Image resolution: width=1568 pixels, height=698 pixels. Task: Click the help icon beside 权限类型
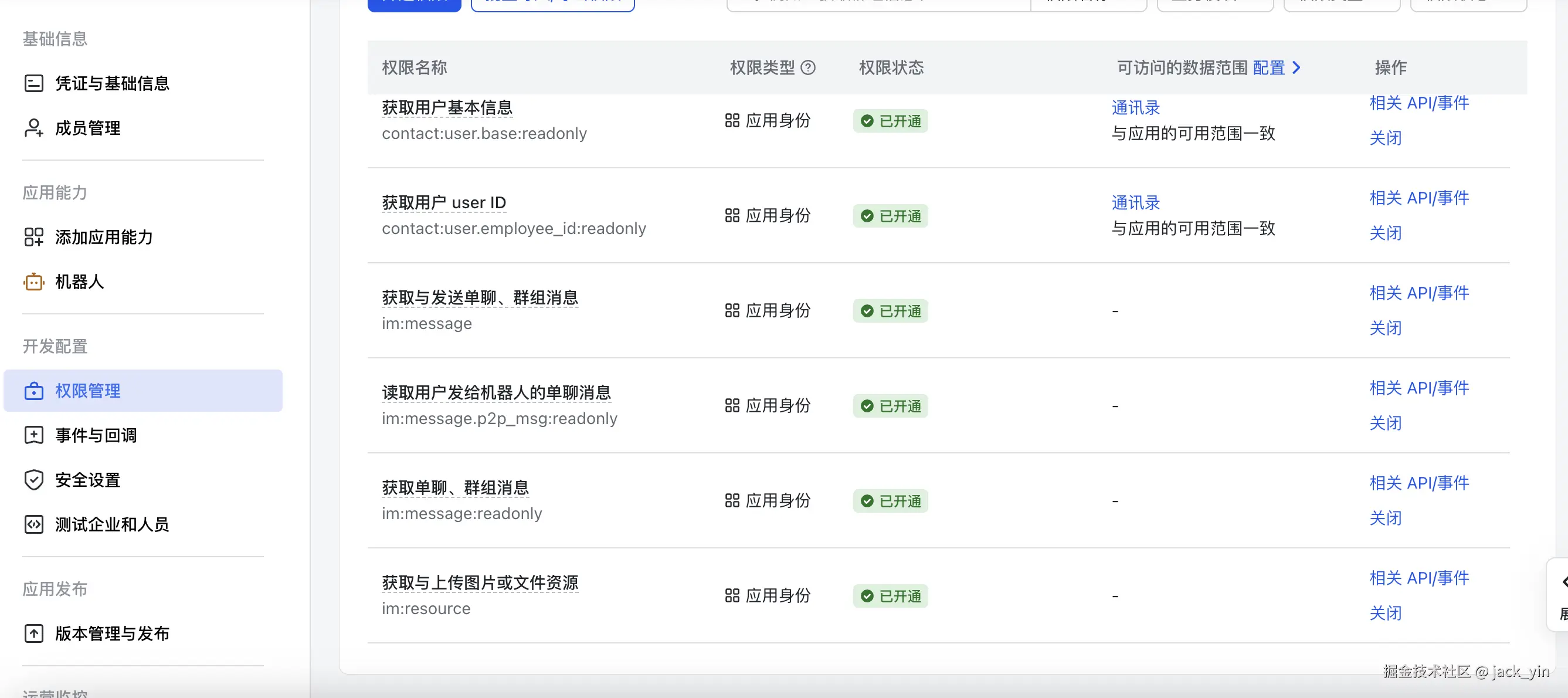pos(807,67)
